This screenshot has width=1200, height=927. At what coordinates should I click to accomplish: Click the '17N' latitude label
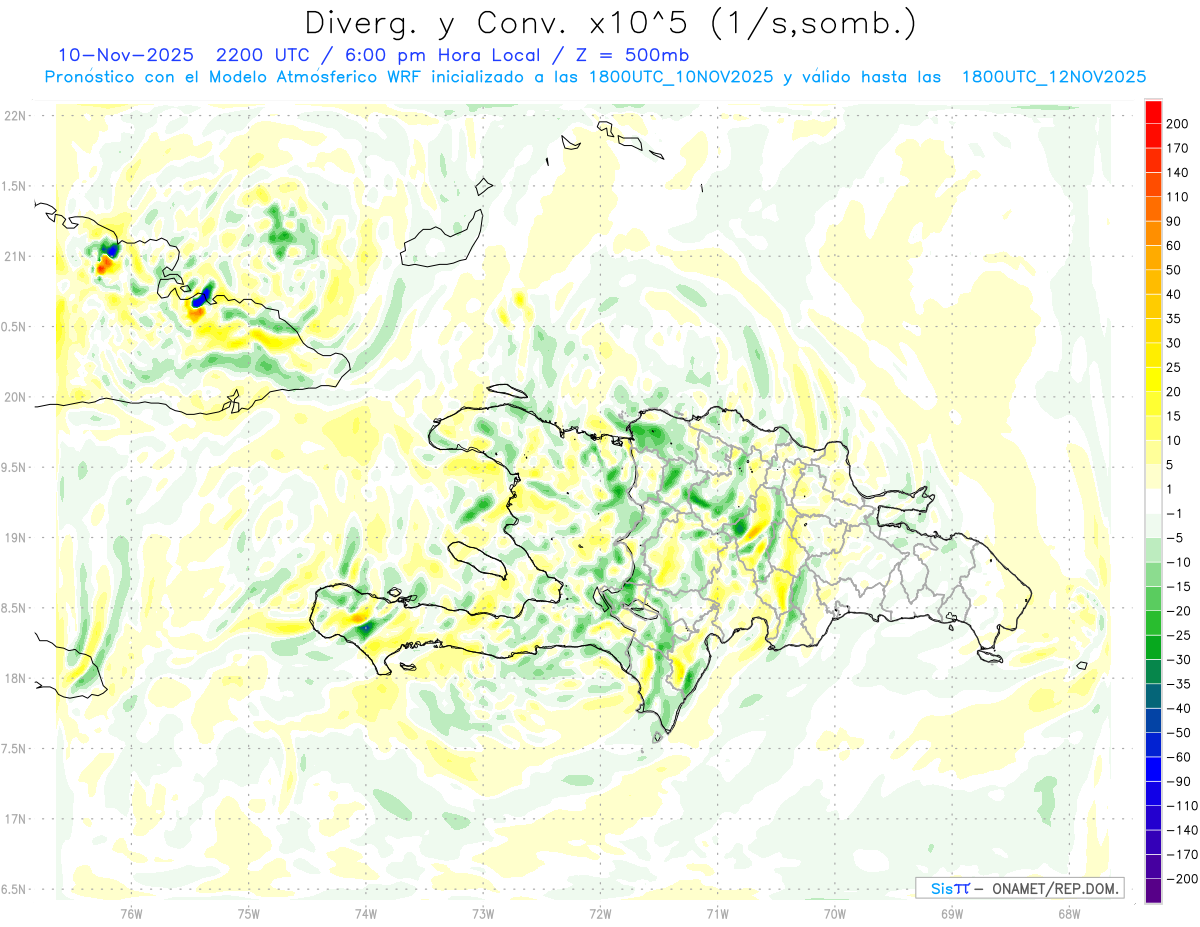[x=14, y=819]
